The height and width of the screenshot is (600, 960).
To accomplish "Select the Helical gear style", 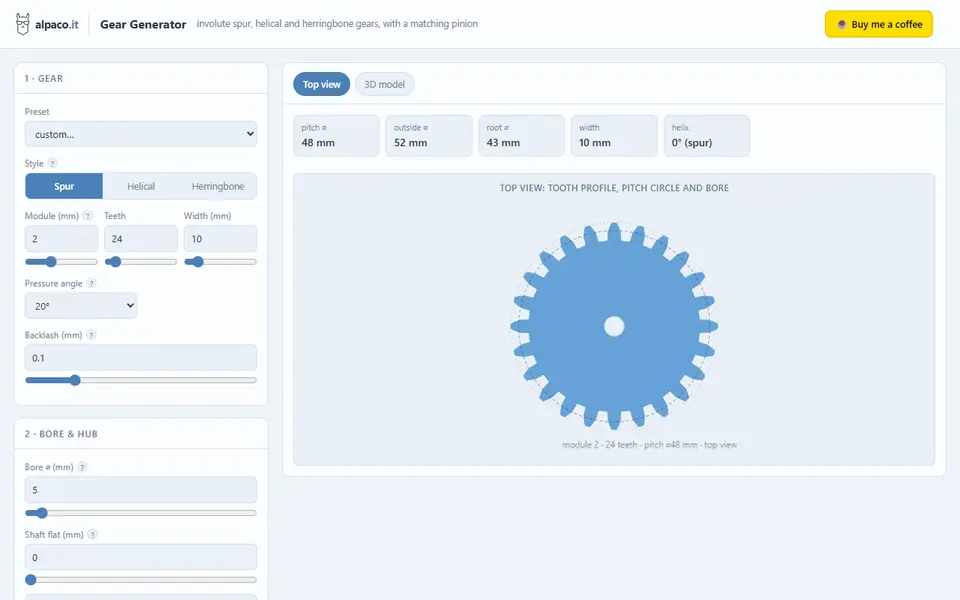I will [x=141, y=186].
